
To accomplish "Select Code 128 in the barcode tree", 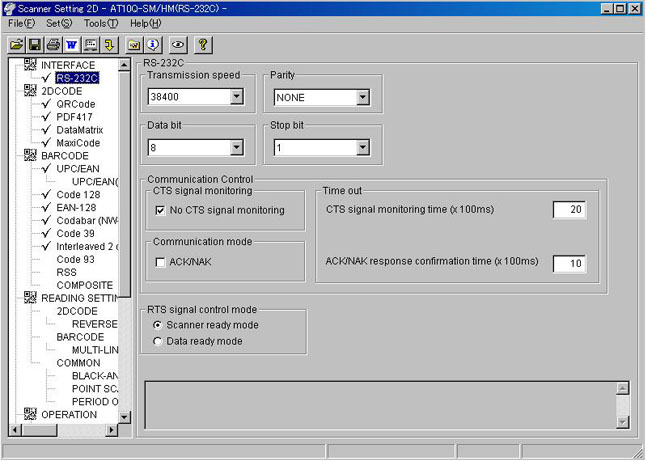I will tap(79, 195).
